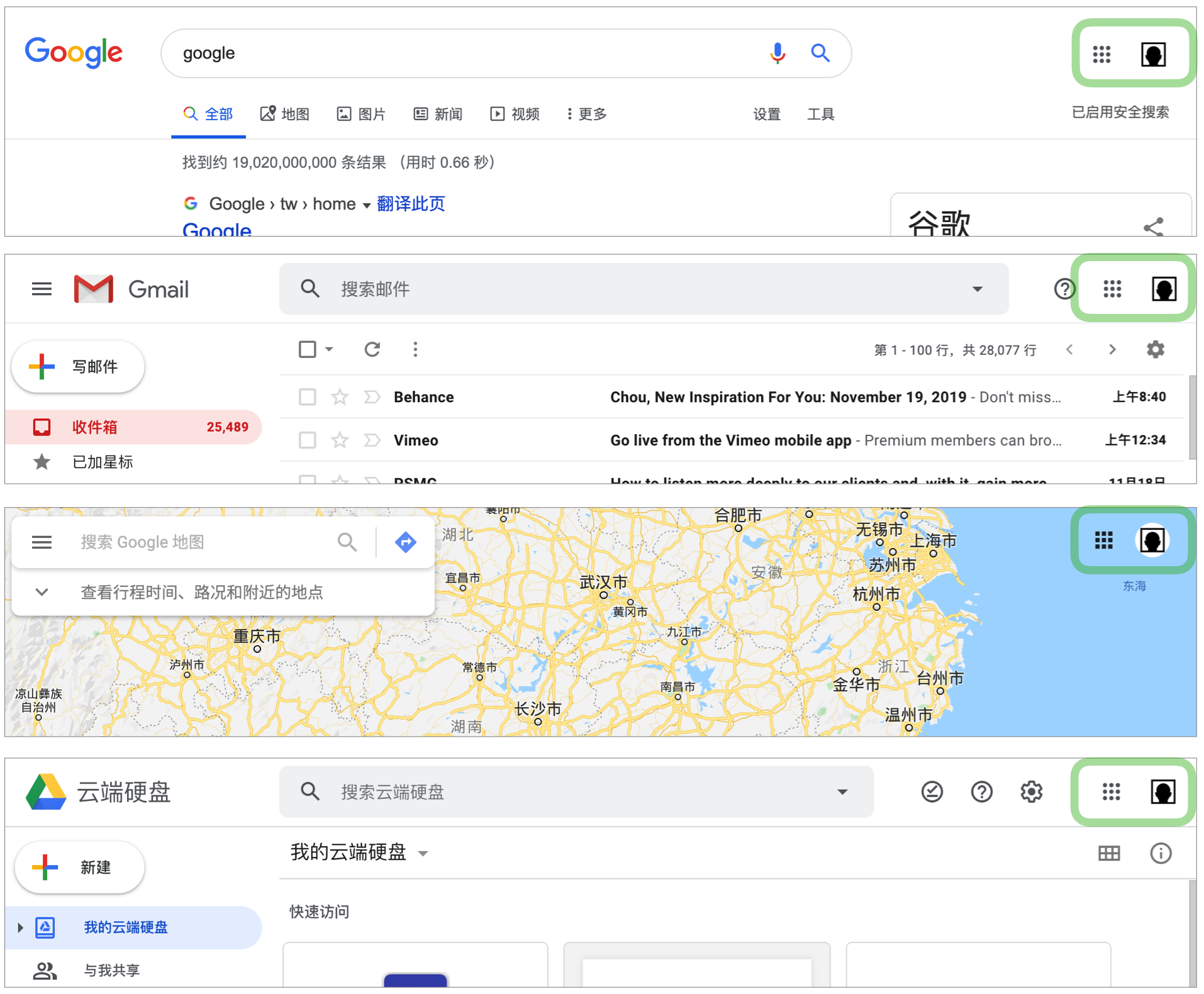Open Drive settings gear

tap(1032, 791)
